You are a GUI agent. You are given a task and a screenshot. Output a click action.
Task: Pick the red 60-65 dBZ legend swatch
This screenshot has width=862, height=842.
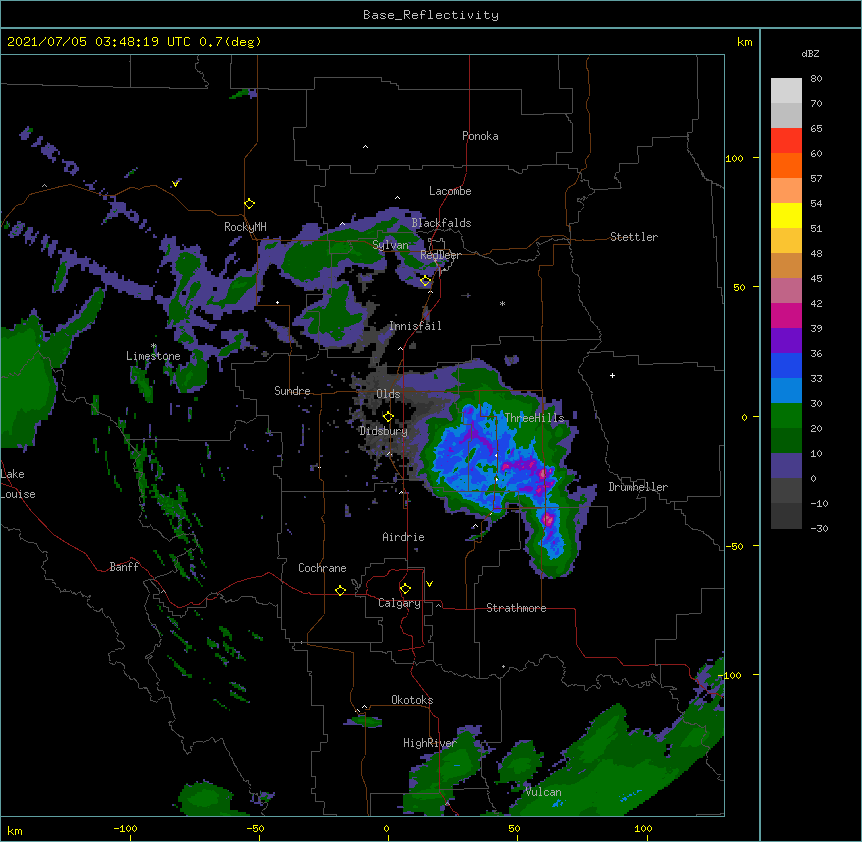click(x=786, y=140)
